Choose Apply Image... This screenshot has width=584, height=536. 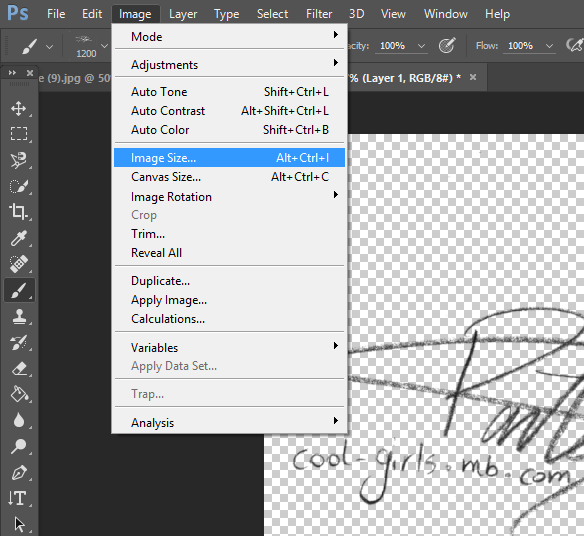229,299
